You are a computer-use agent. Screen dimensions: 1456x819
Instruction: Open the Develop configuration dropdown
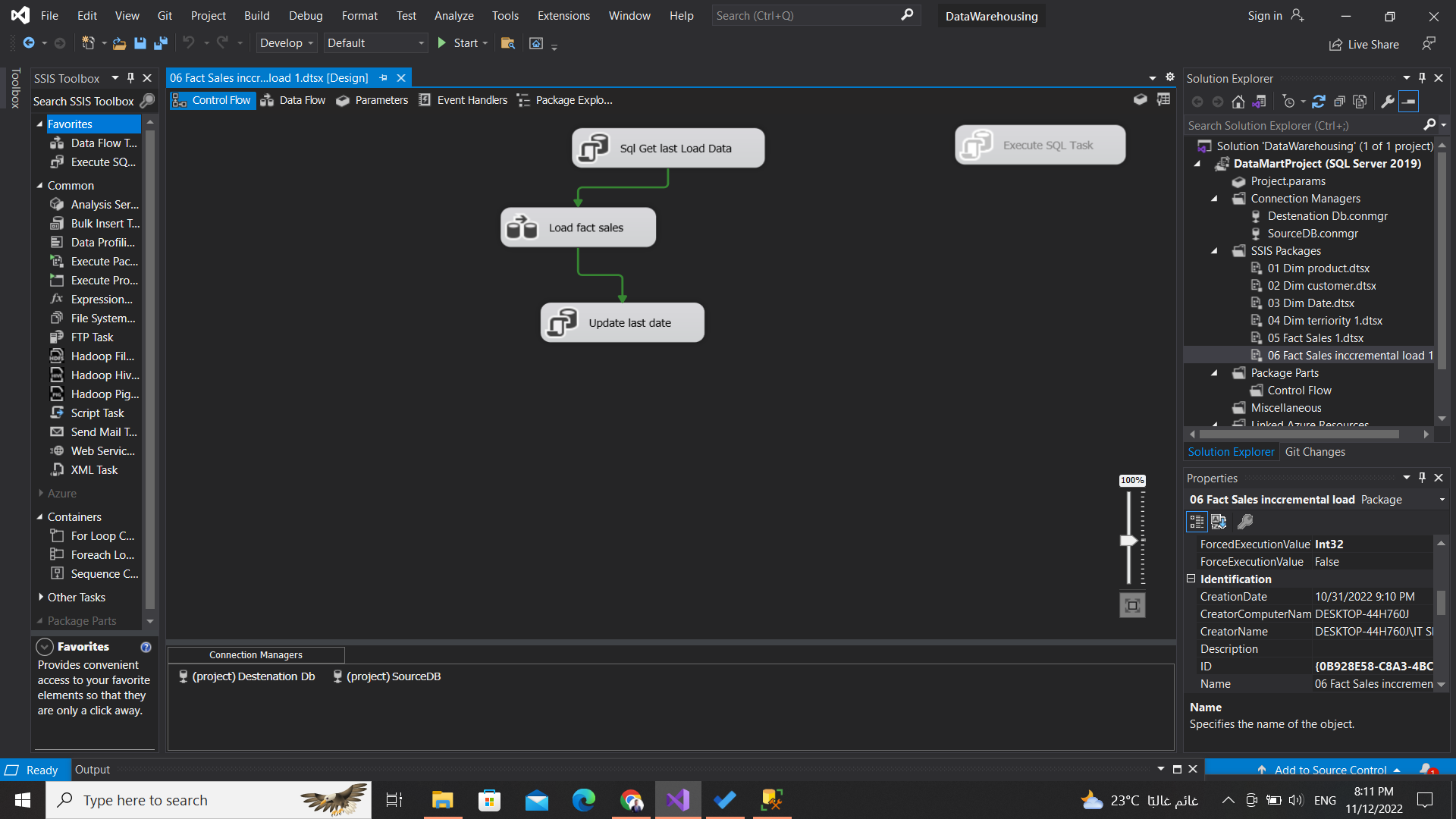coord(286,43)
